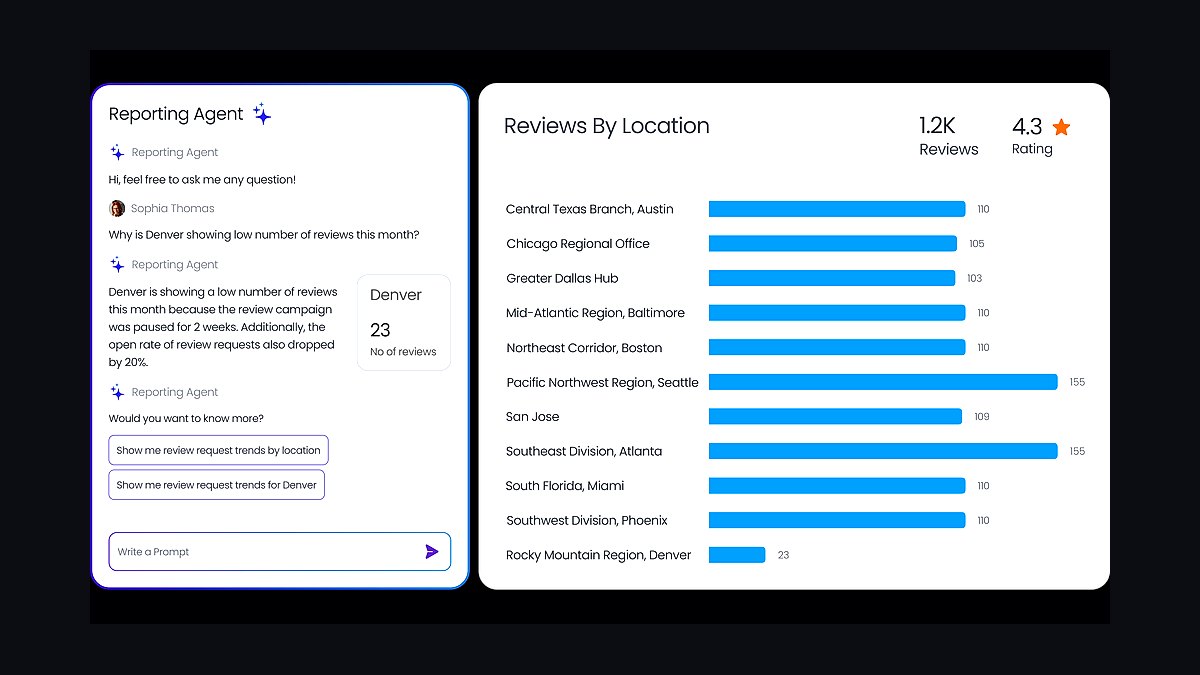Open the Denver 23 reviews card
Viewport: 1200px width, 675px height.
tap(403, 323)
